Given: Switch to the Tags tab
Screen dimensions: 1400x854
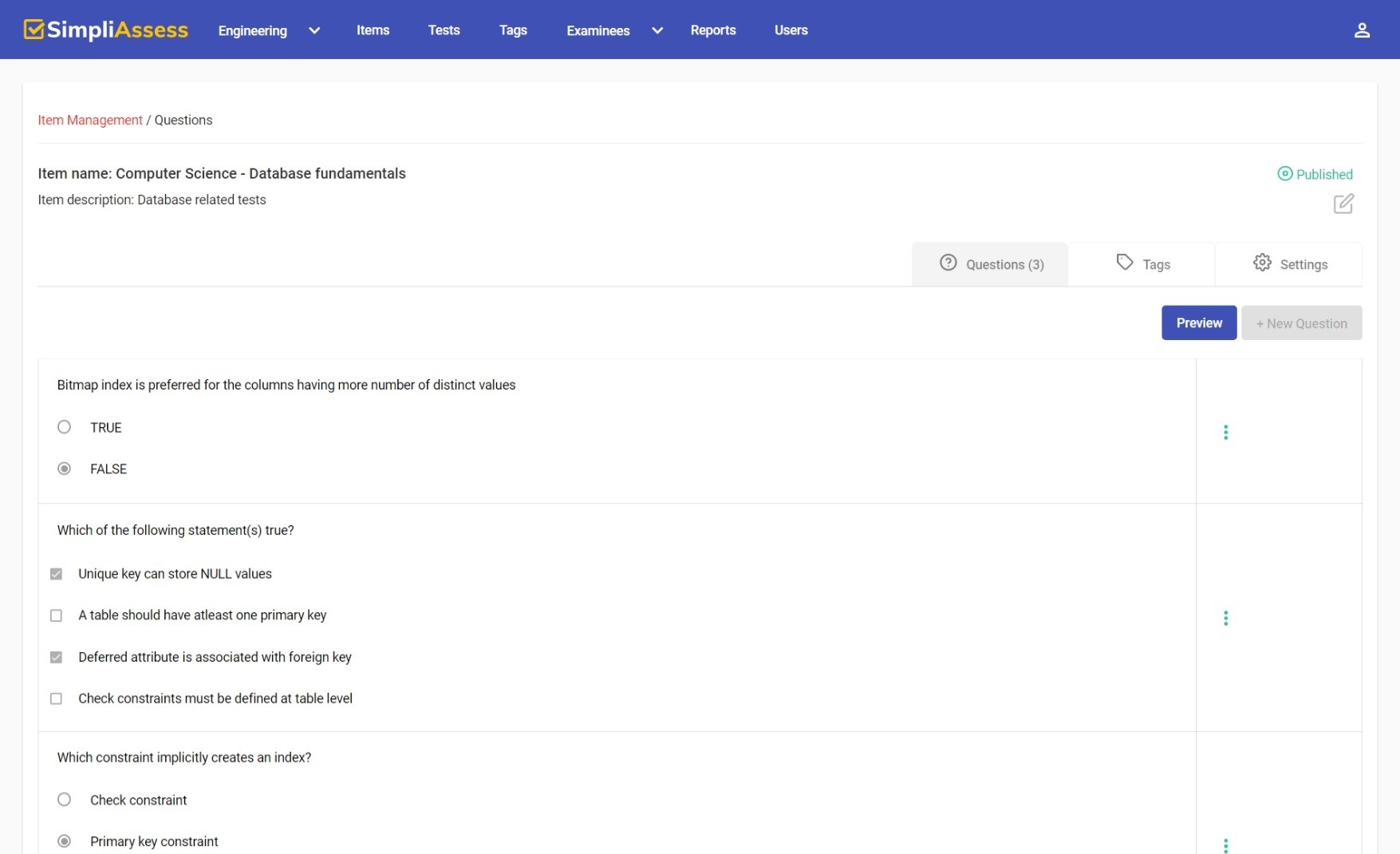Looking at the screenshot, I should 1142,263.
